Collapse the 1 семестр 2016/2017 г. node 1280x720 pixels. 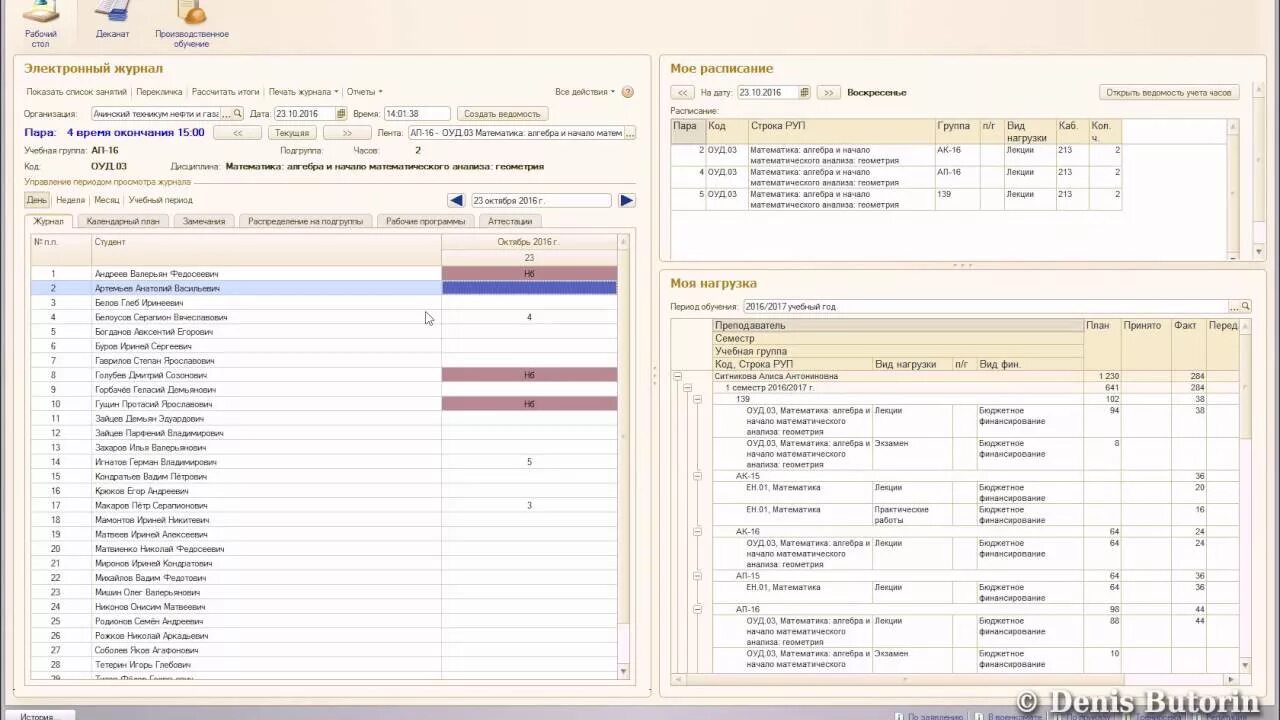687,388
